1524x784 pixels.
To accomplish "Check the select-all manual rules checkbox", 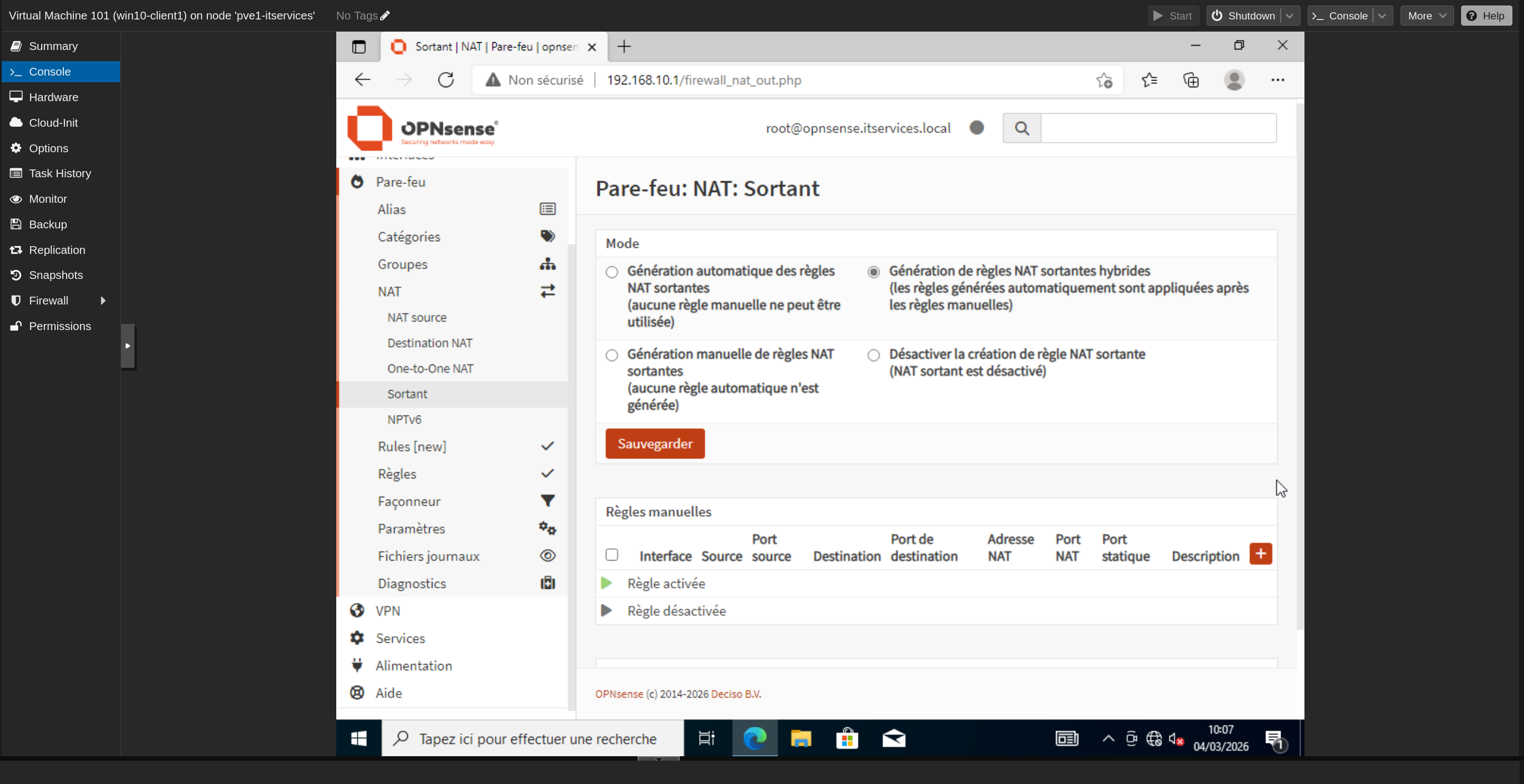I will click(612, 555).
